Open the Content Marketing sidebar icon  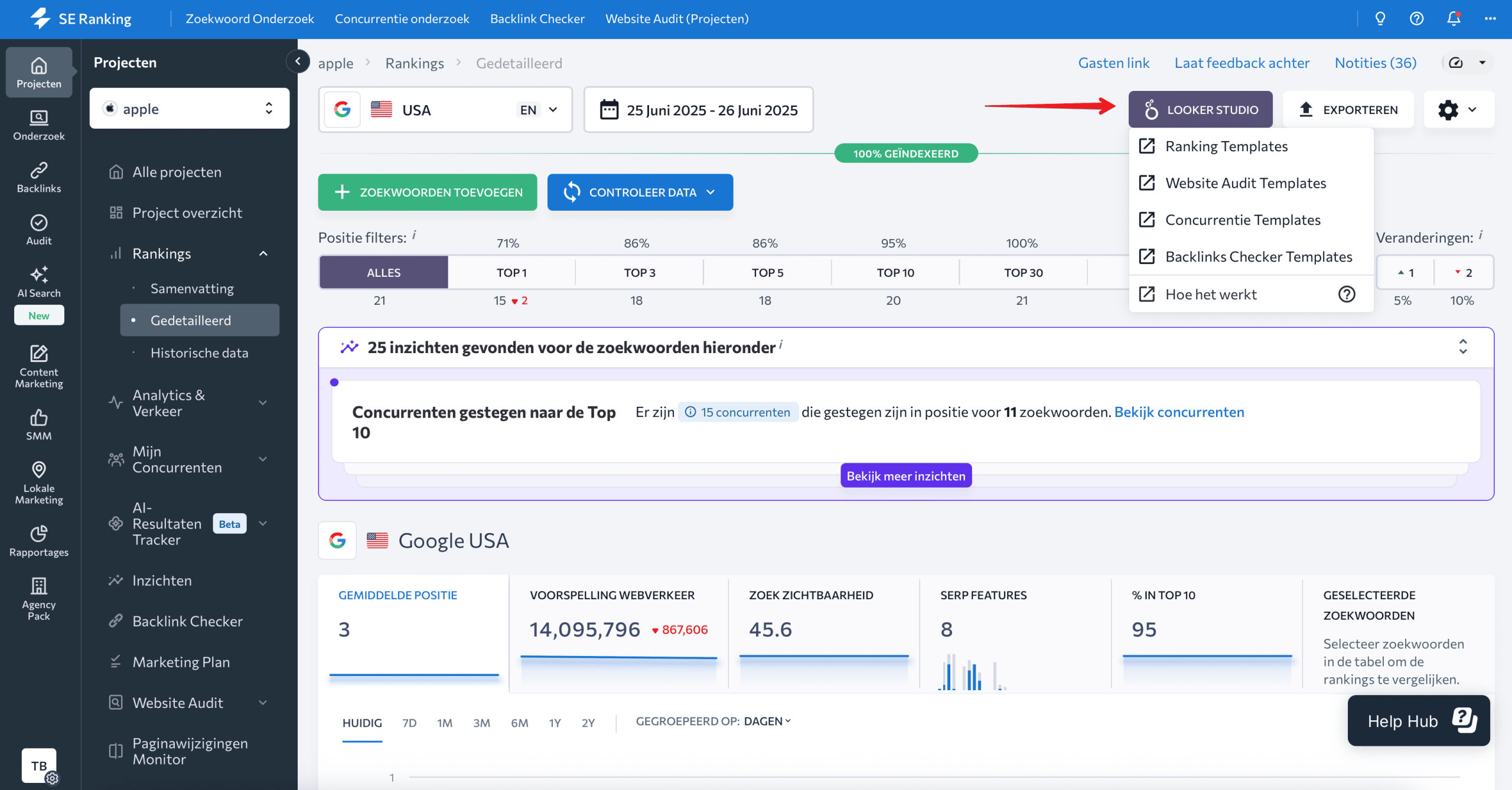click(x=39, y=366)
